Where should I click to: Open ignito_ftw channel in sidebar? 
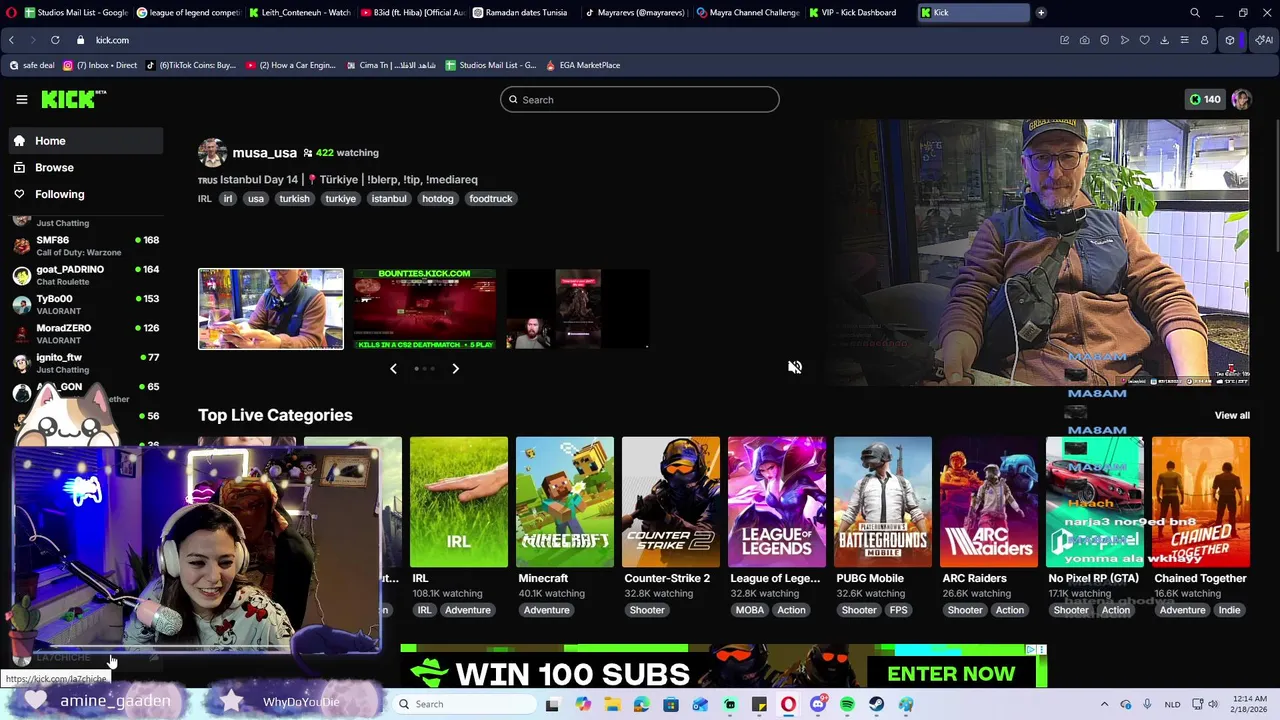click(x=86, y=362)
